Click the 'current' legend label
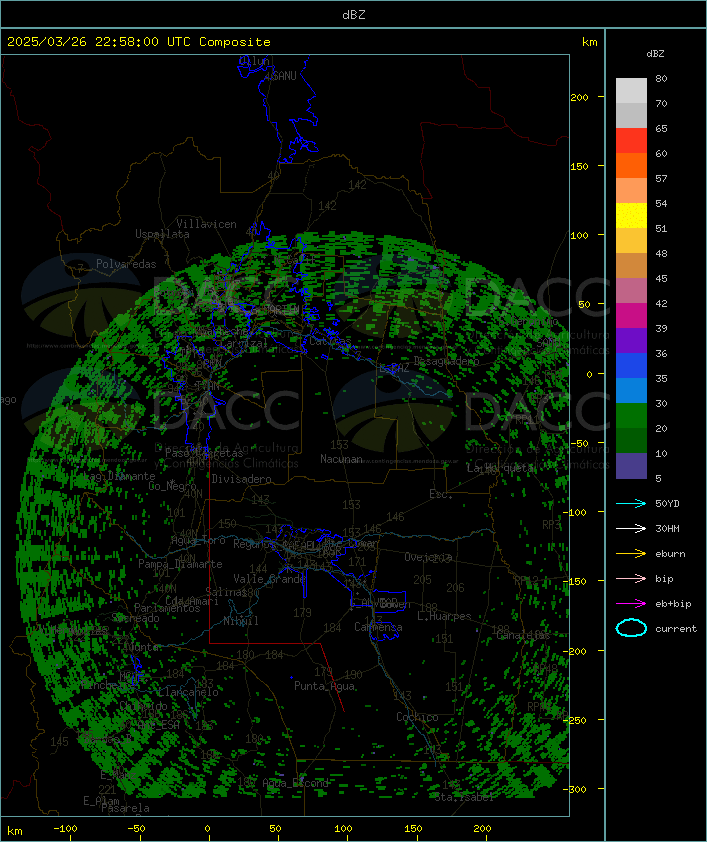The width and height of the screenshot is (707, 842). (x=676, y=628)
